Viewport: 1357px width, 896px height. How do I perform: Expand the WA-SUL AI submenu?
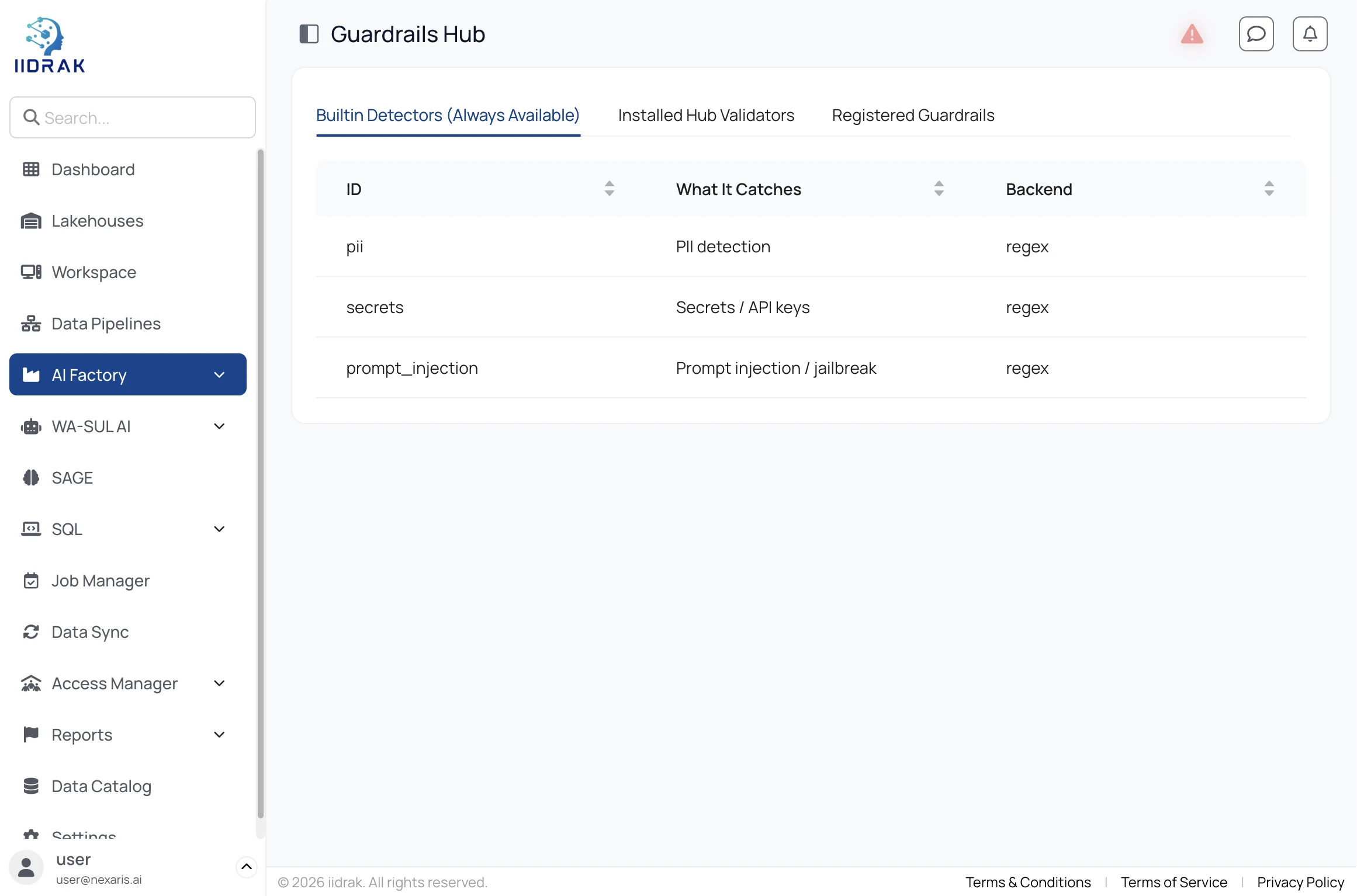pos(219,426)
